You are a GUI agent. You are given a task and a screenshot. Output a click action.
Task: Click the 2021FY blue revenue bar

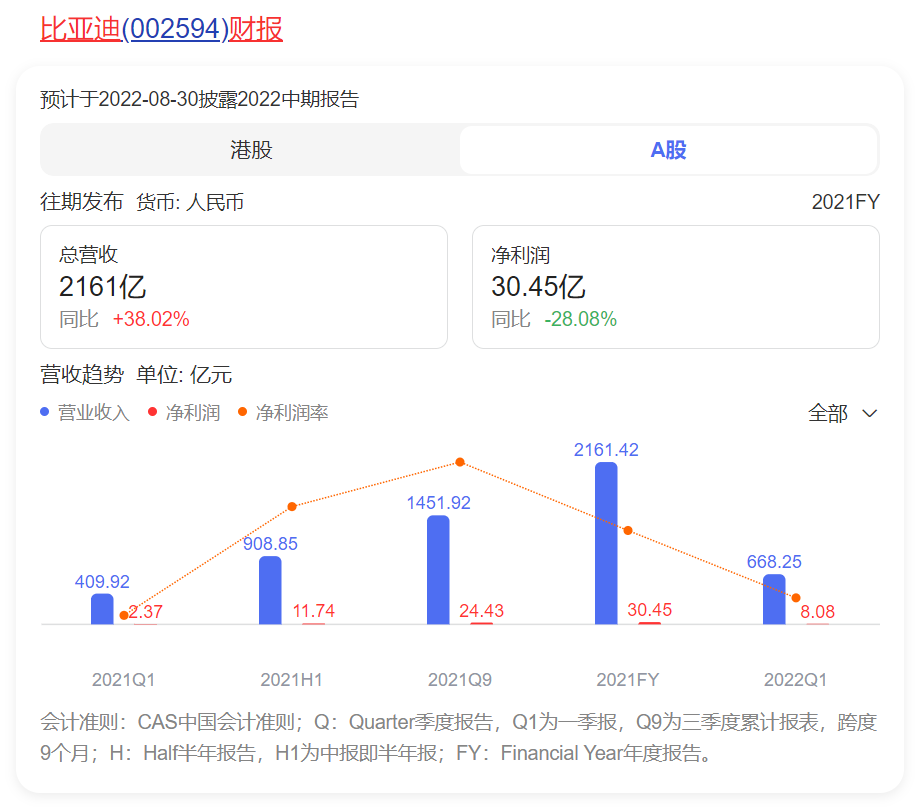coord(606,543)
